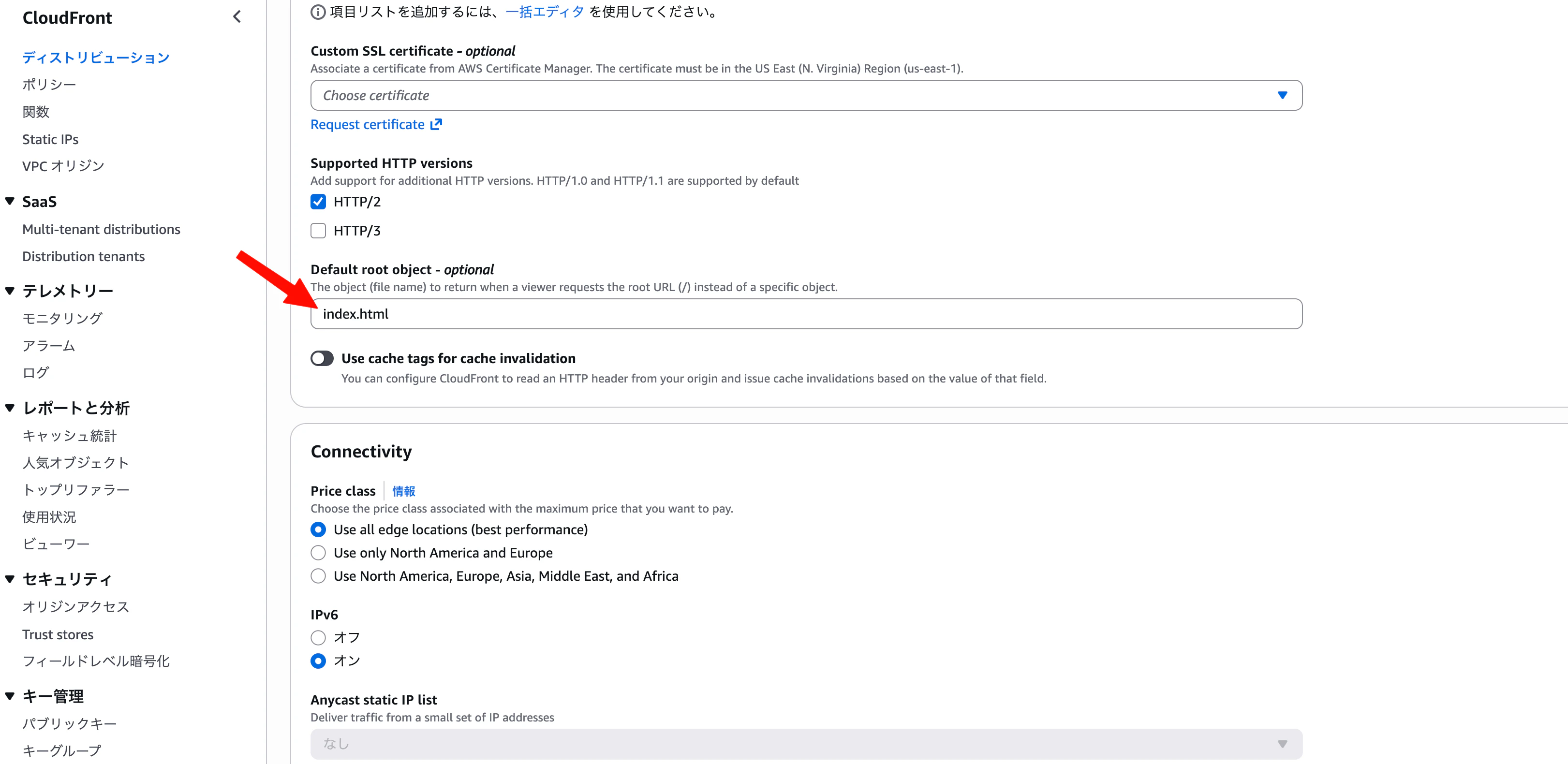Go to モニタリング in the sidebar

(x=63, y=318)
